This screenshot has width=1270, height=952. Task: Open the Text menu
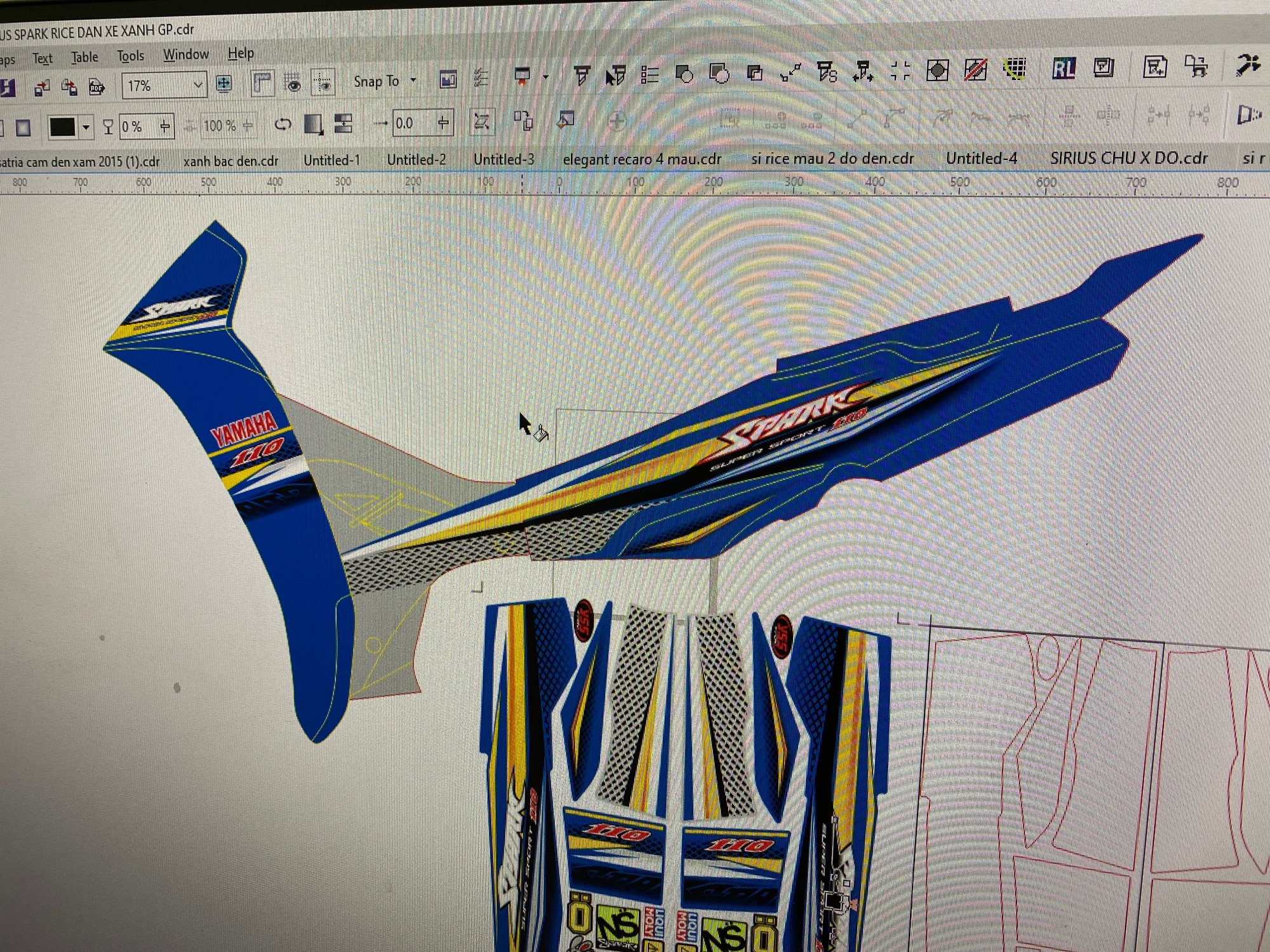coord(43,58)
